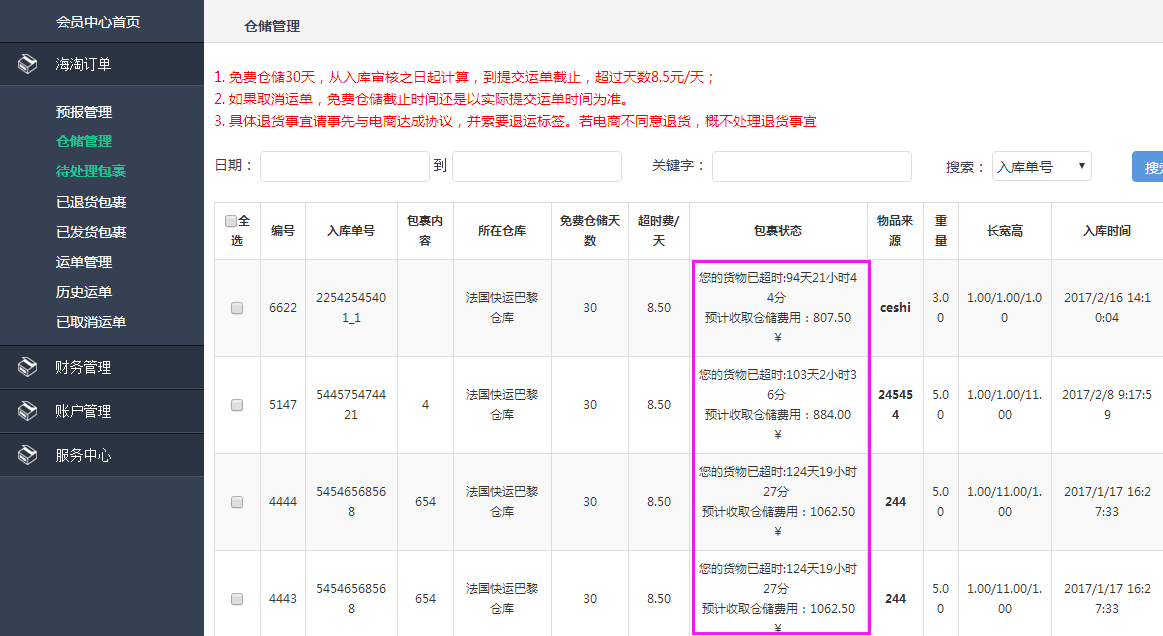The height and width of the screenshot is (636, 1163).
Task: Check the box for row 5147
Action: [x=237, y=405]
